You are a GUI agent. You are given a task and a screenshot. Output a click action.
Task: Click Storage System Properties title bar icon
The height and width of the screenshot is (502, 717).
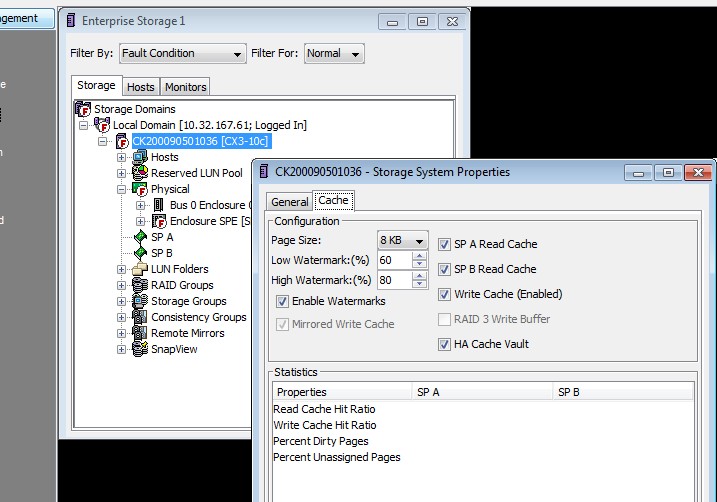tap(263, 171)
